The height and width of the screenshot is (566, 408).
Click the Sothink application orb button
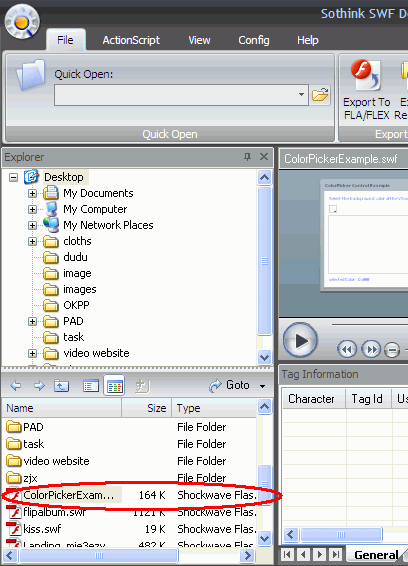[22, 22]
